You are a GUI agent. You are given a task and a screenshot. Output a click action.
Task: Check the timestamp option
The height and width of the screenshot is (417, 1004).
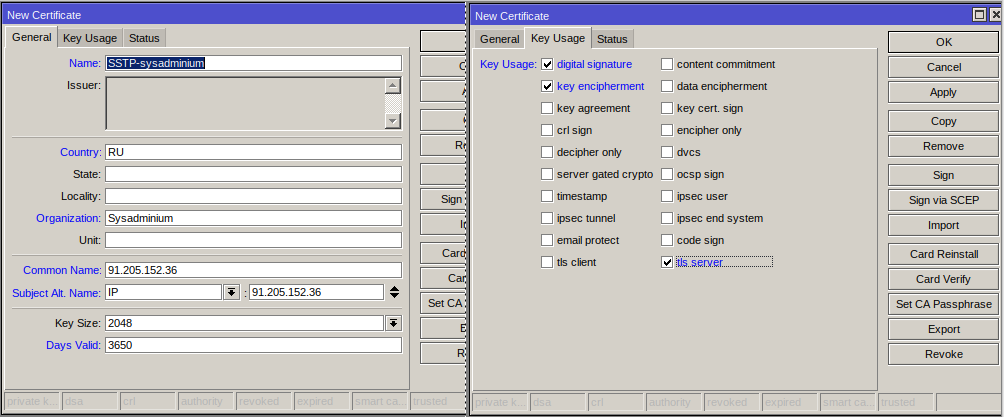547,196
